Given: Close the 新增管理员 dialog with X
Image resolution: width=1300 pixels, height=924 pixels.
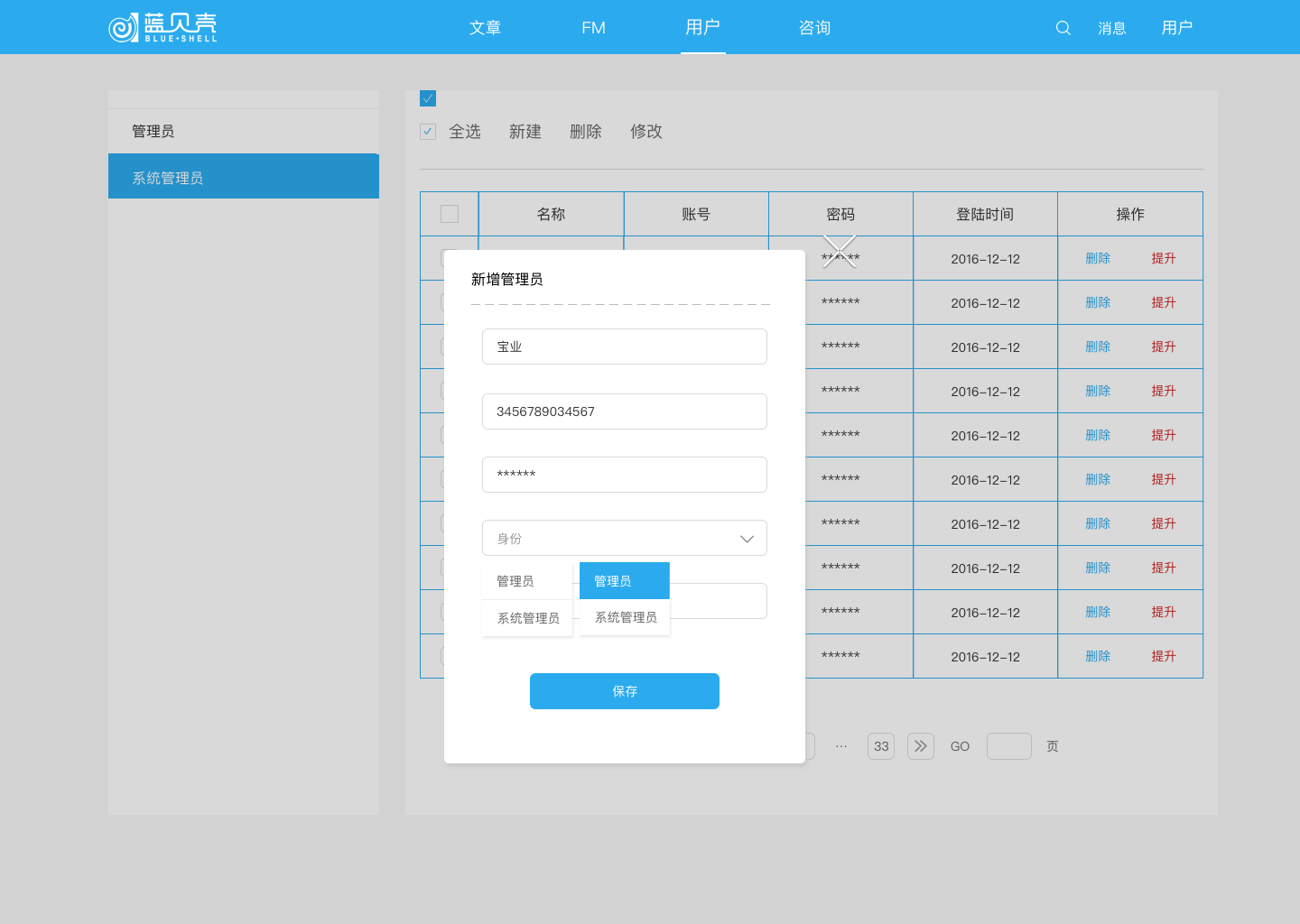Looking at the screenshot, I should click(x=840, y=251).
